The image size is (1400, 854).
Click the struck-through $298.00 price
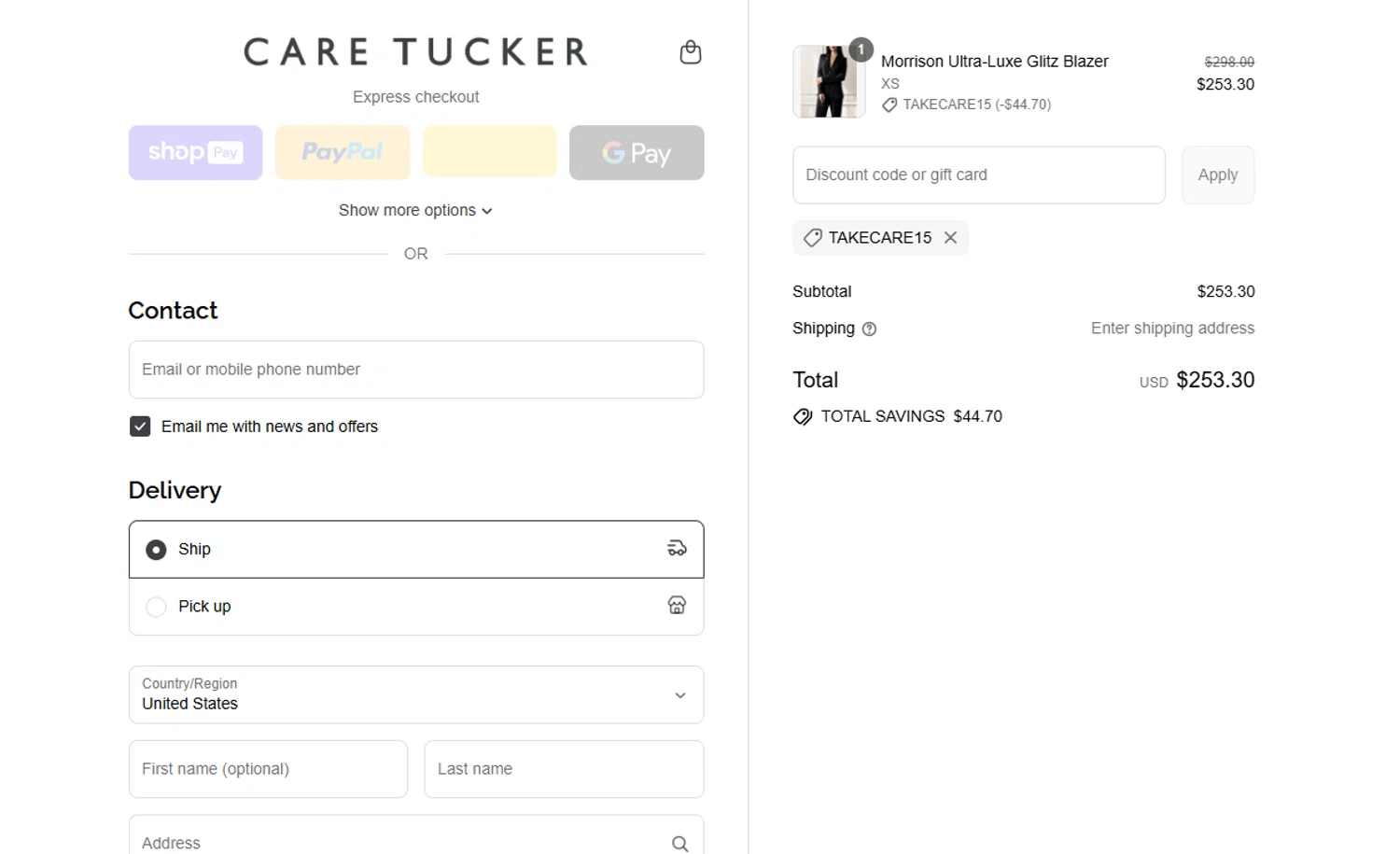1229,62
